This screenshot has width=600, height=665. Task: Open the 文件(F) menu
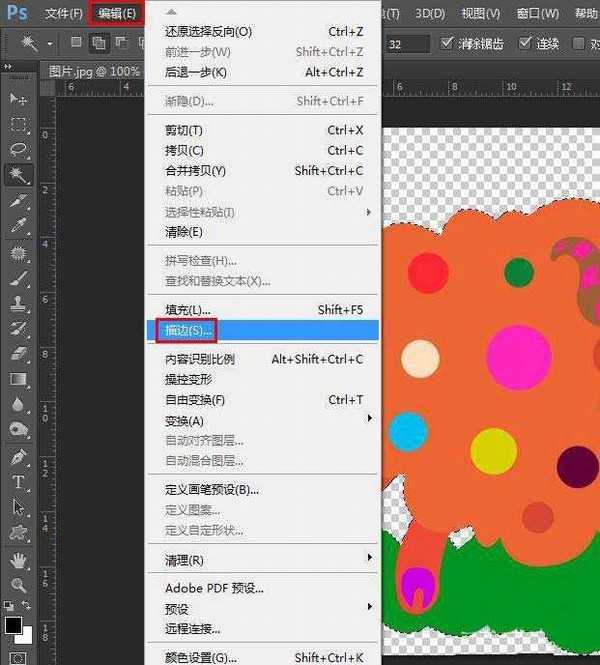click(63, 13)
